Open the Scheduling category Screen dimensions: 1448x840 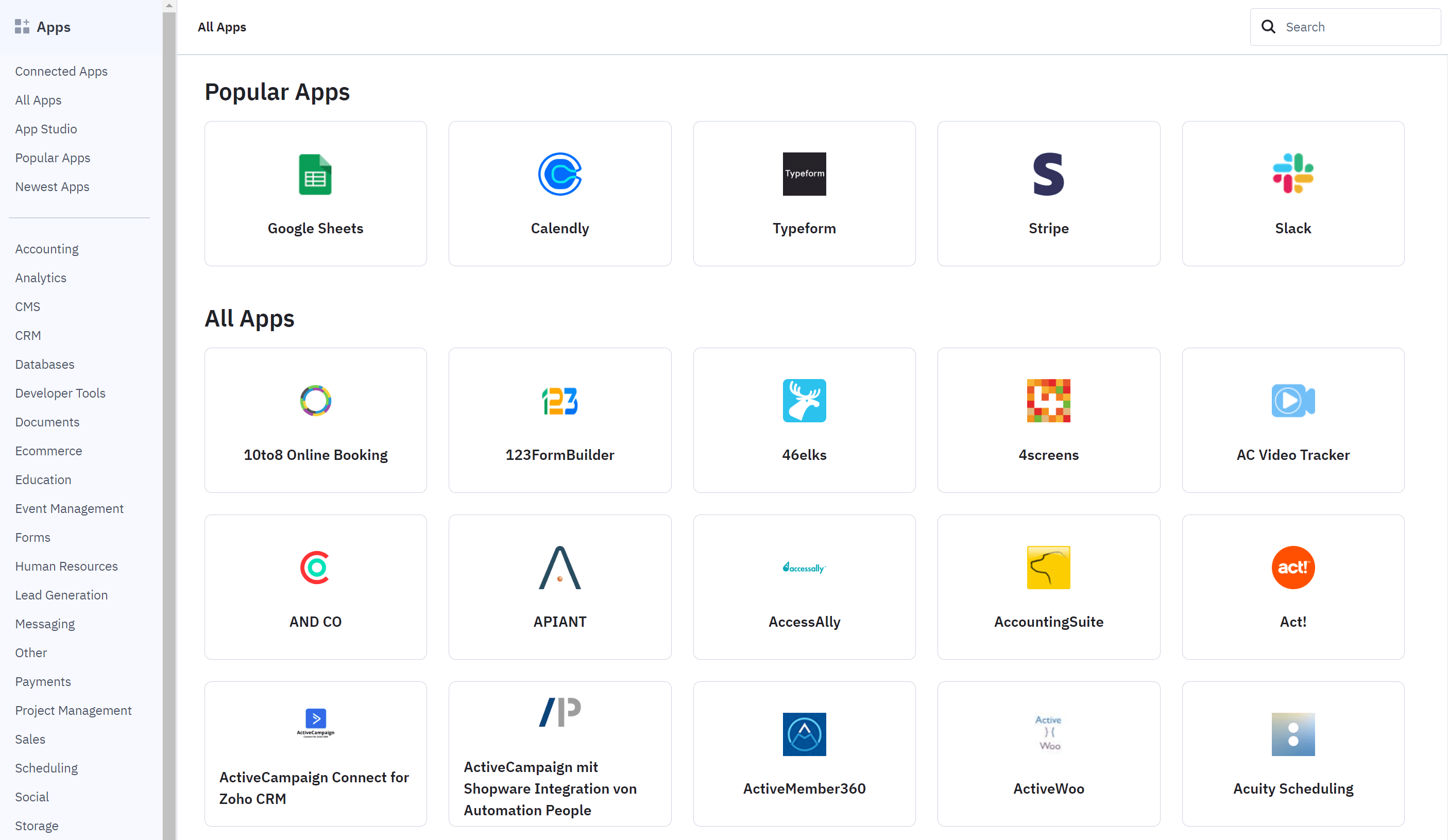(x=46, y=768)
